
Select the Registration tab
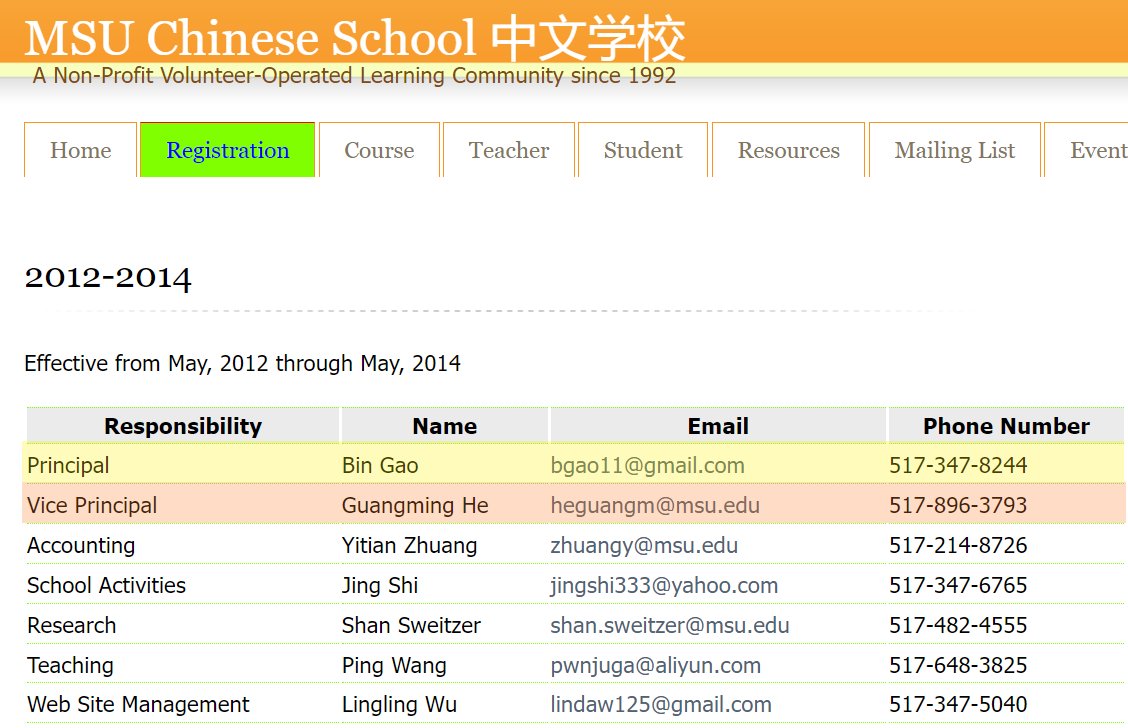tap(227, 150)
